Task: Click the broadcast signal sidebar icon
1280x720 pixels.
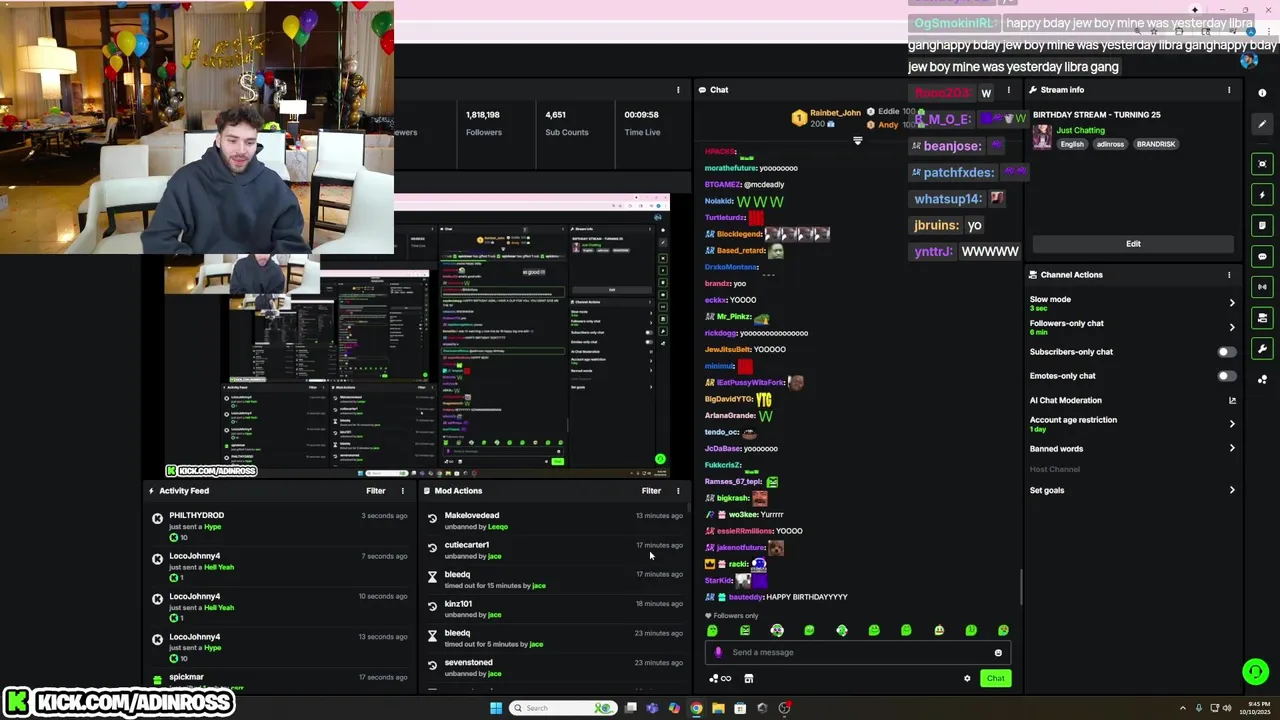Action: click(x=1262, y=287)
